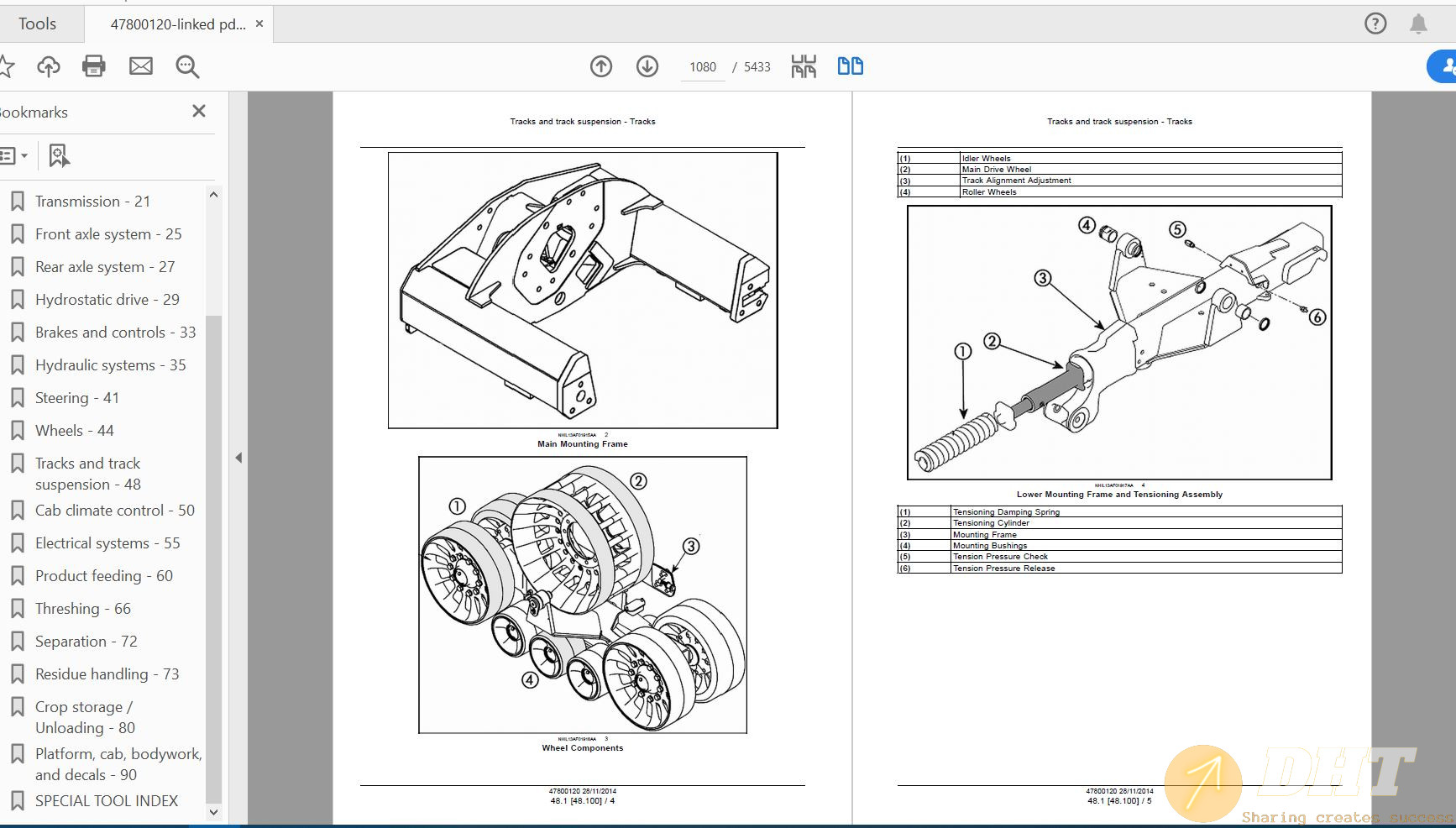Open bookmarks options dropdown menu
1456x828 pixels.
coord(13,155)
